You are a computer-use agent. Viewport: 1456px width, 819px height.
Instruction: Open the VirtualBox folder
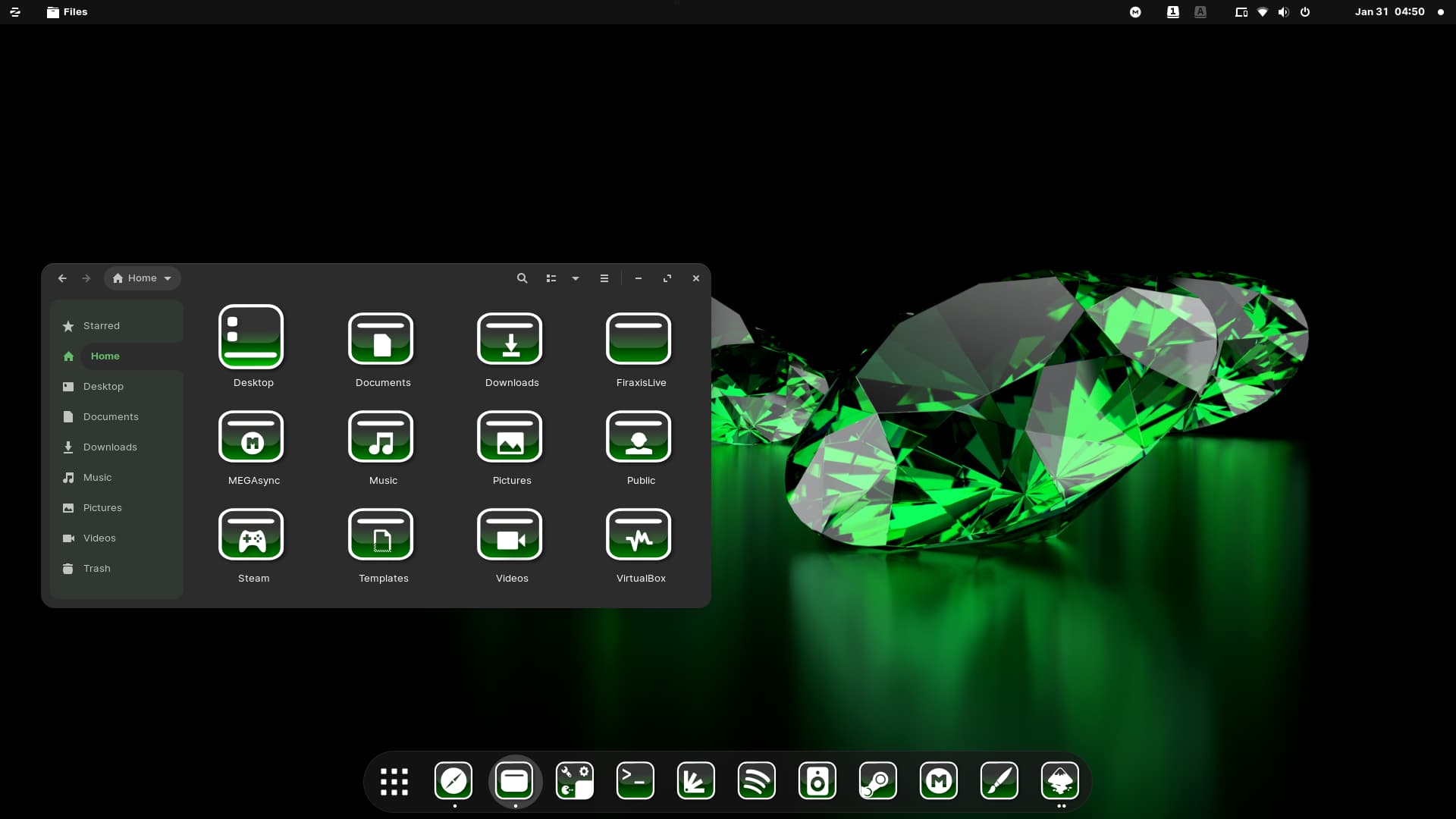[639, 534]
